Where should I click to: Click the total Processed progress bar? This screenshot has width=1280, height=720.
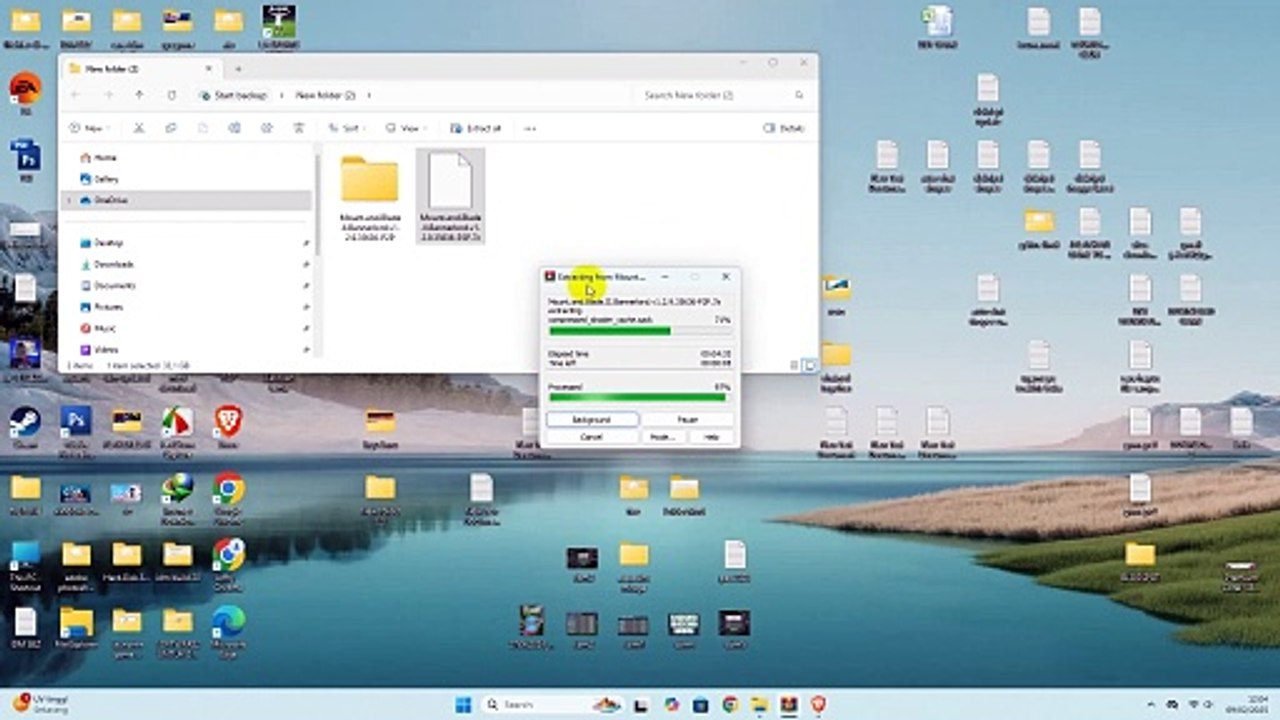click(640, 397)
